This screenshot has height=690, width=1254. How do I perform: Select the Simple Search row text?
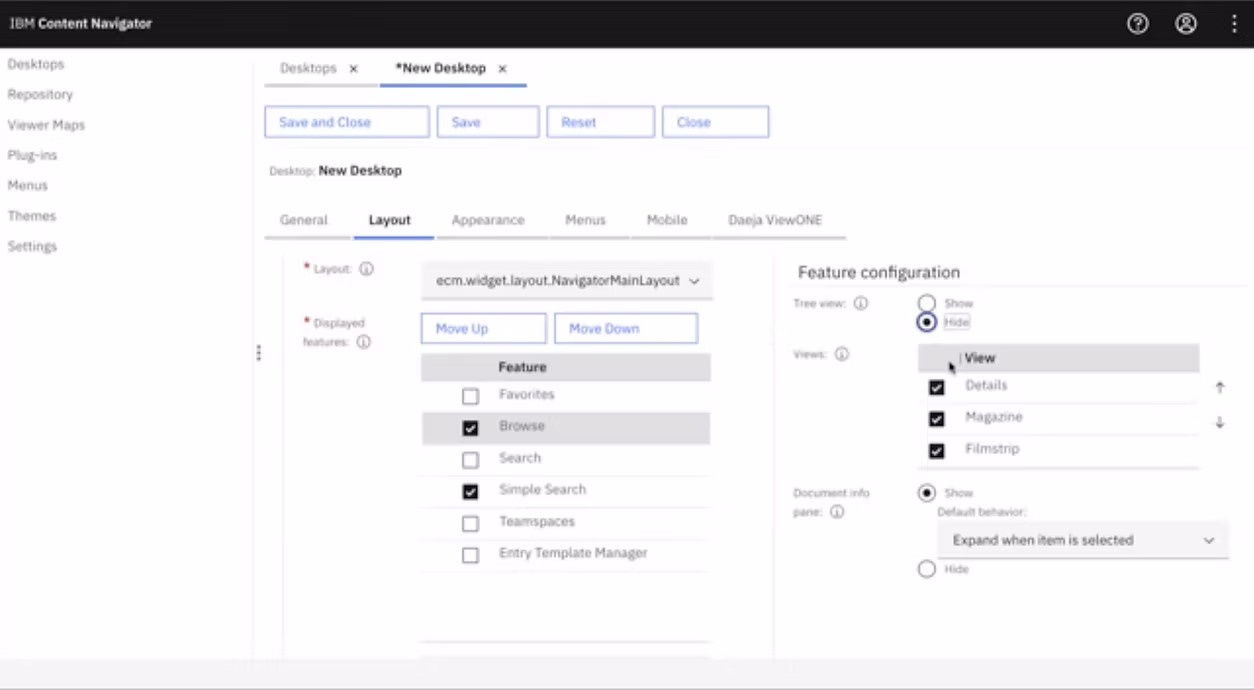tap(543, 490)
